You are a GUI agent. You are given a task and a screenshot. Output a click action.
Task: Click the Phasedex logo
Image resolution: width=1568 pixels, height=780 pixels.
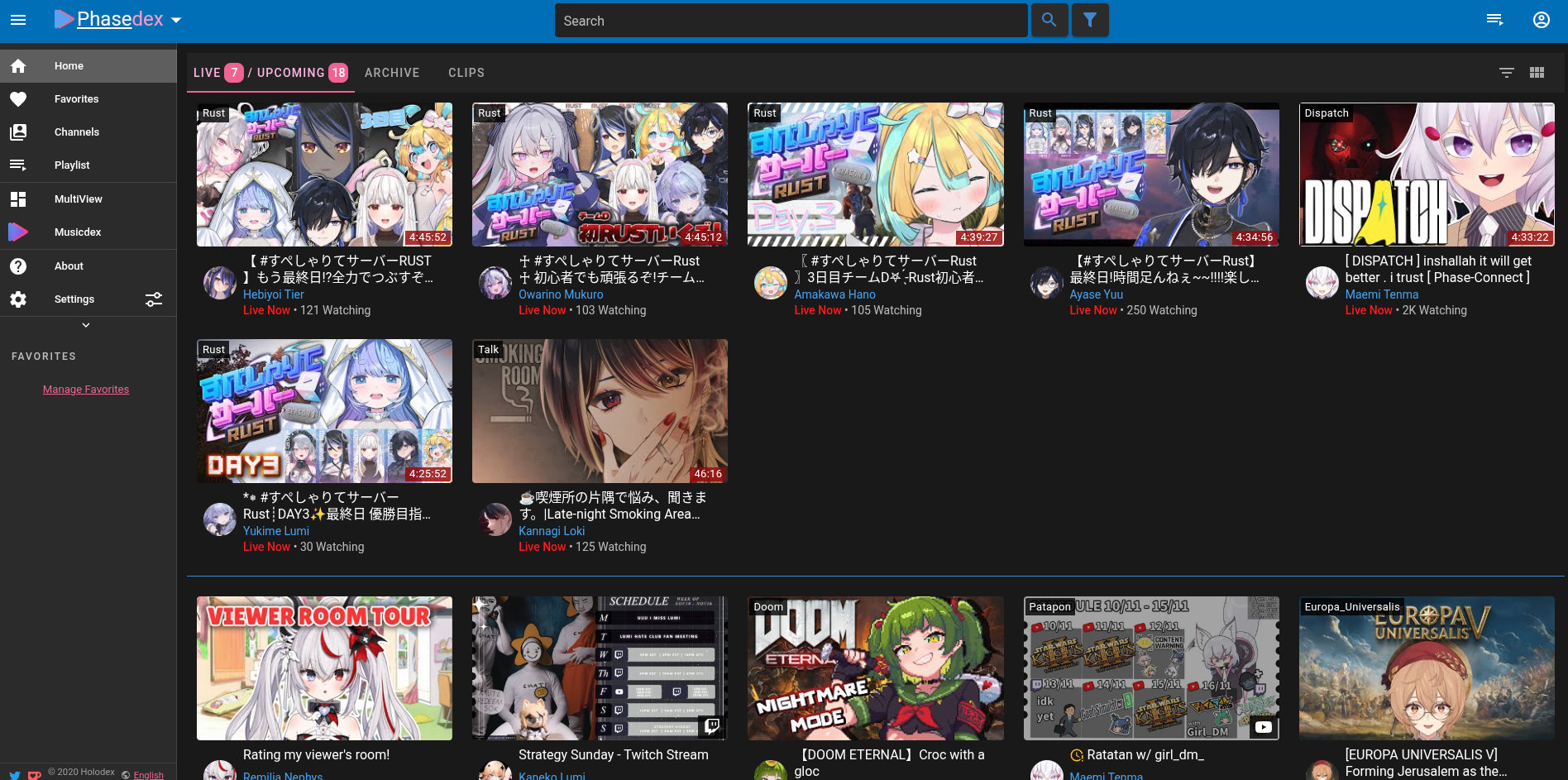[108, 19]
